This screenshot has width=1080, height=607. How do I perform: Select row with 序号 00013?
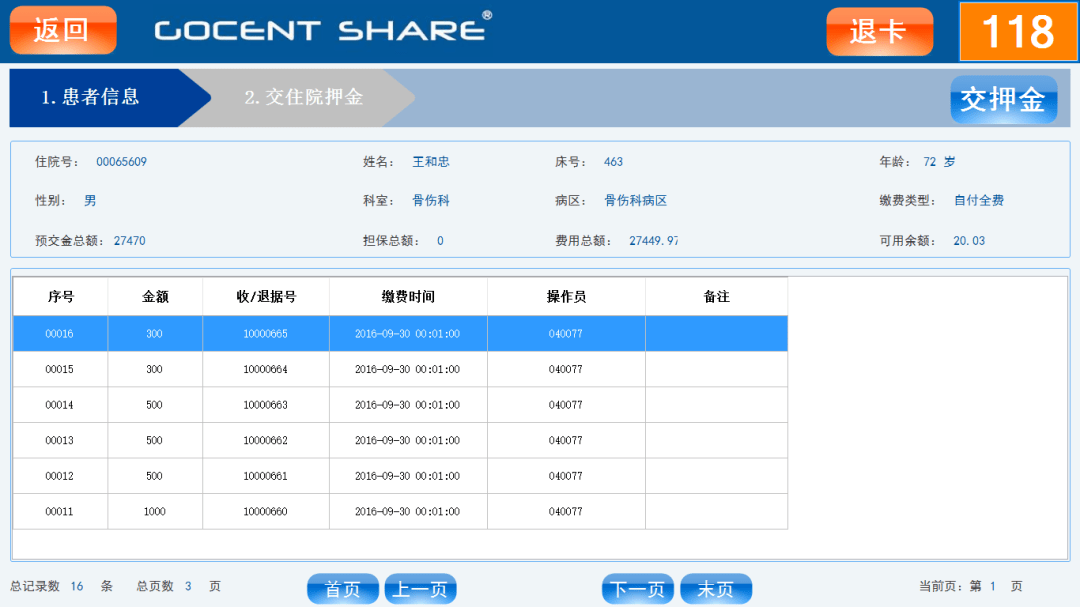pos(400,440)
